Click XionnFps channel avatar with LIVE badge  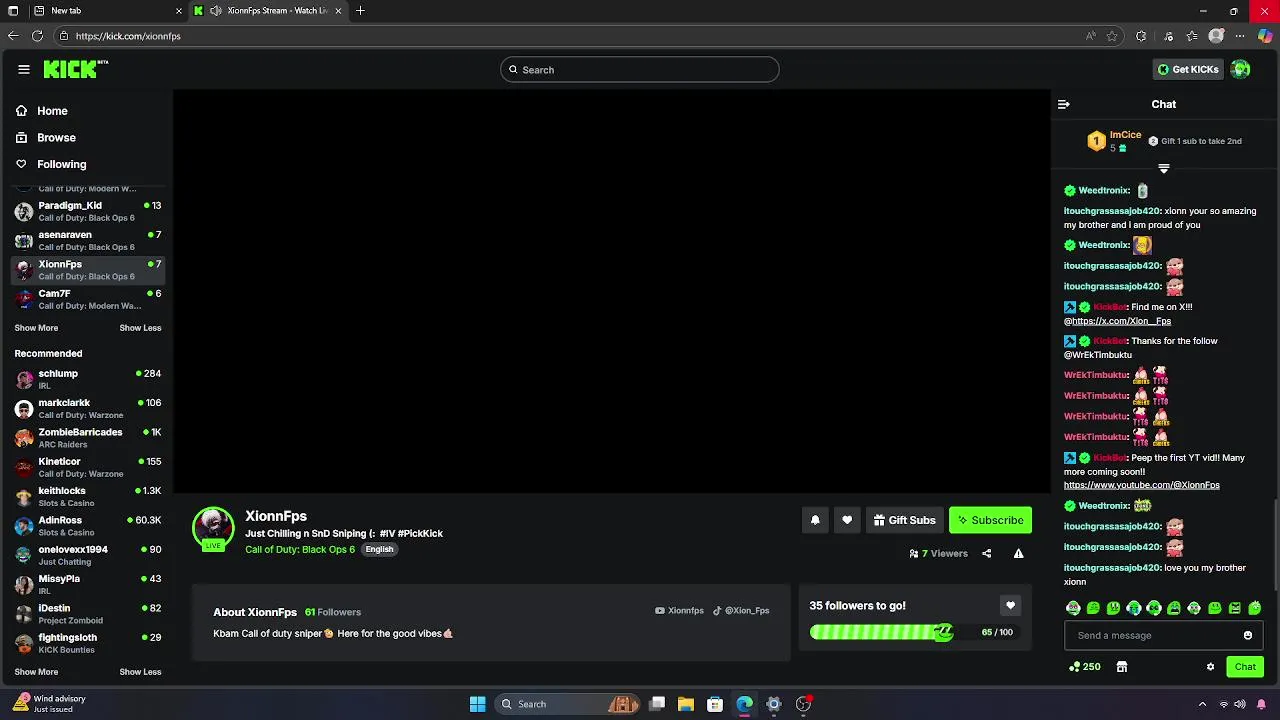(213, 529)
